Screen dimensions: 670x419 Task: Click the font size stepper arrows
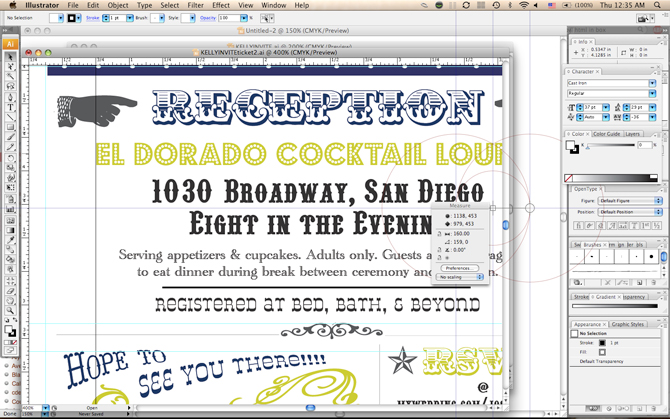point(580,107)
